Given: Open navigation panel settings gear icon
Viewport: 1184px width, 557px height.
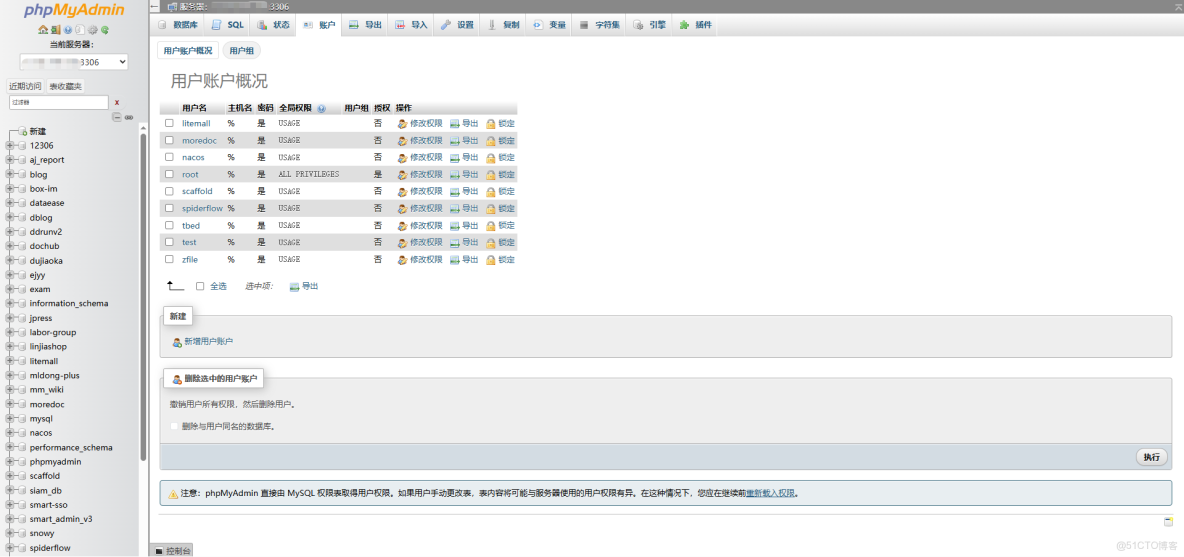Looking at the screenshot, I should click(93, 29).
